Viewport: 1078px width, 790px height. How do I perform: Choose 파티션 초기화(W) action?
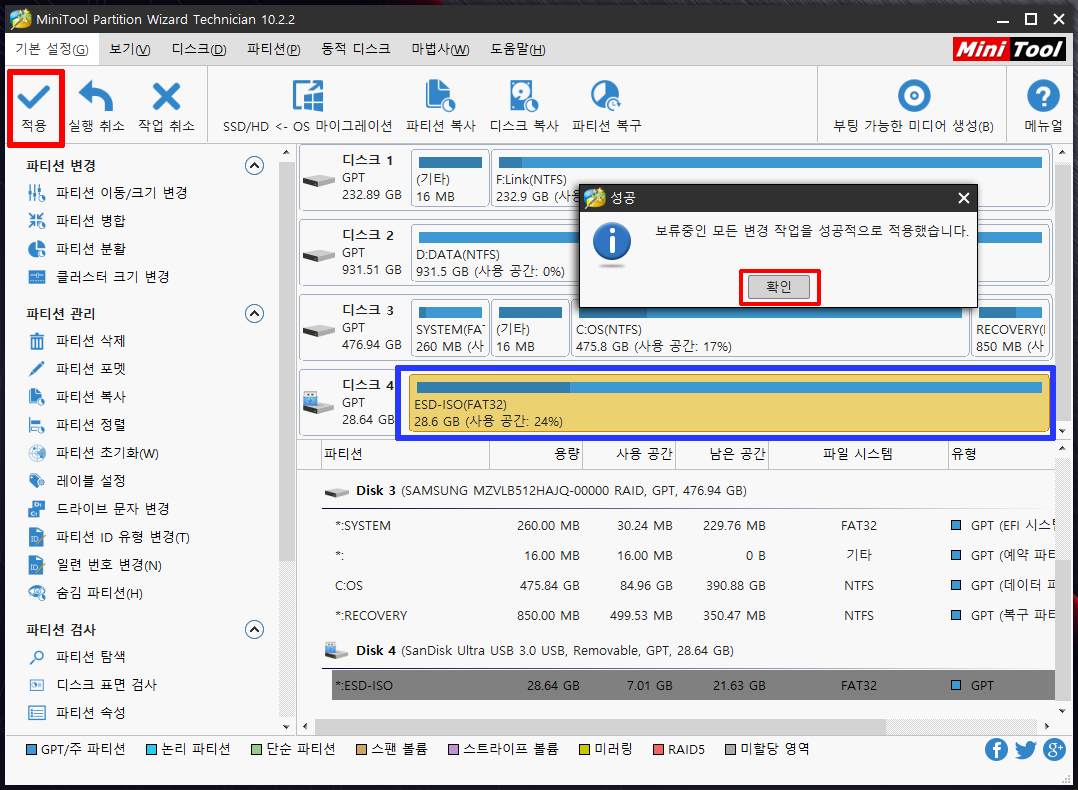93,453
